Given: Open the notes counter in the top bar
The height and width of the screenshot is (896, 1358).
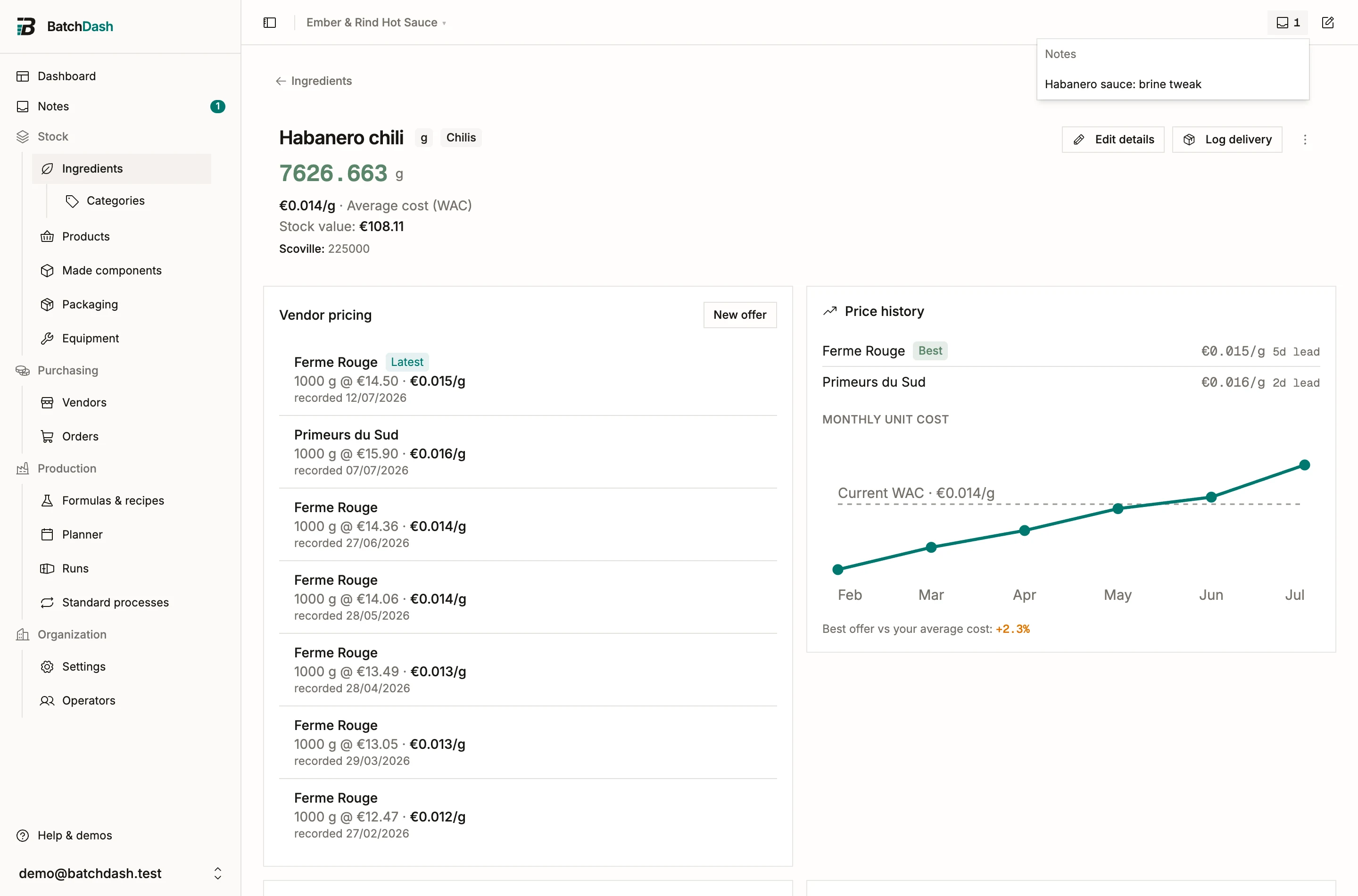Looking at the screenshot, I should (1288, 22).
